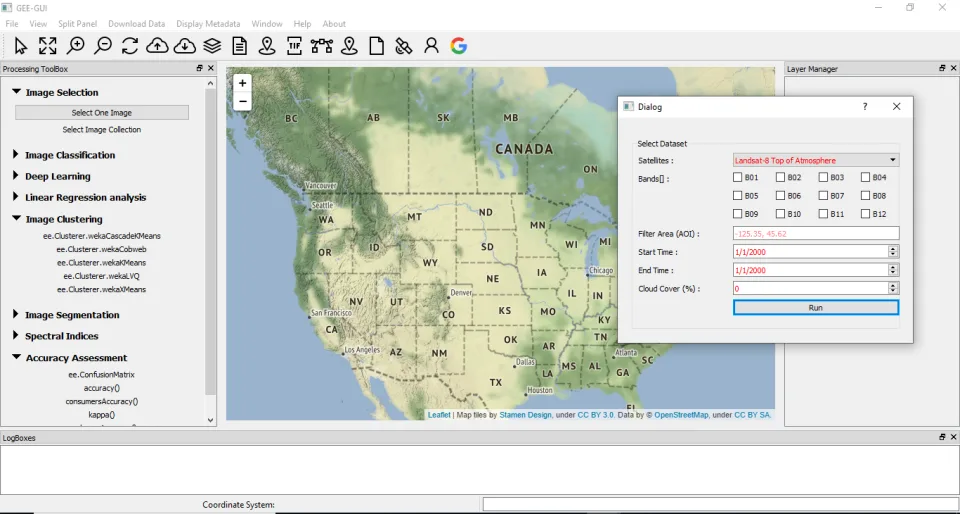Screen dimensions: 960x514
Task: Check the B12 band checkbox
Action: point(866,214)
